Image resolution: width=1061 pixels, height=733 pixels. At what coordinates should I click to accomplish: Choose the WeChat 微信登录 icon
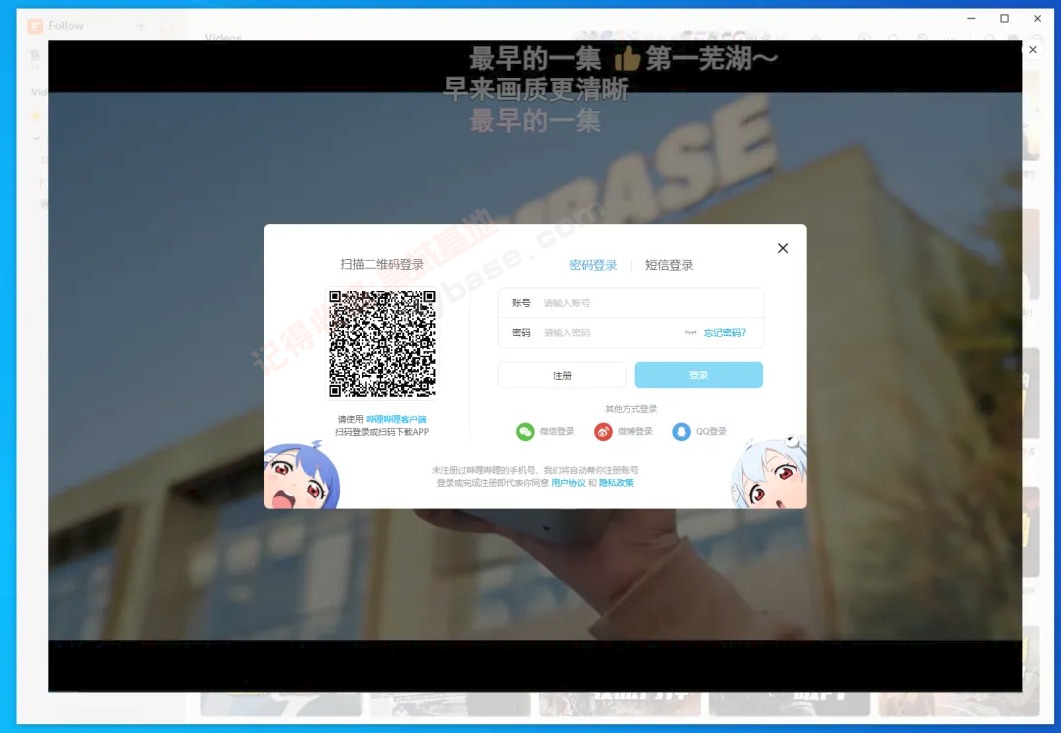click(x=525, y=431)
